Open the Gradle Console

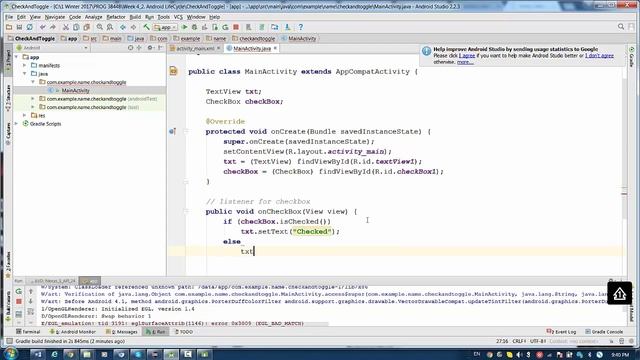click(604, 332)
